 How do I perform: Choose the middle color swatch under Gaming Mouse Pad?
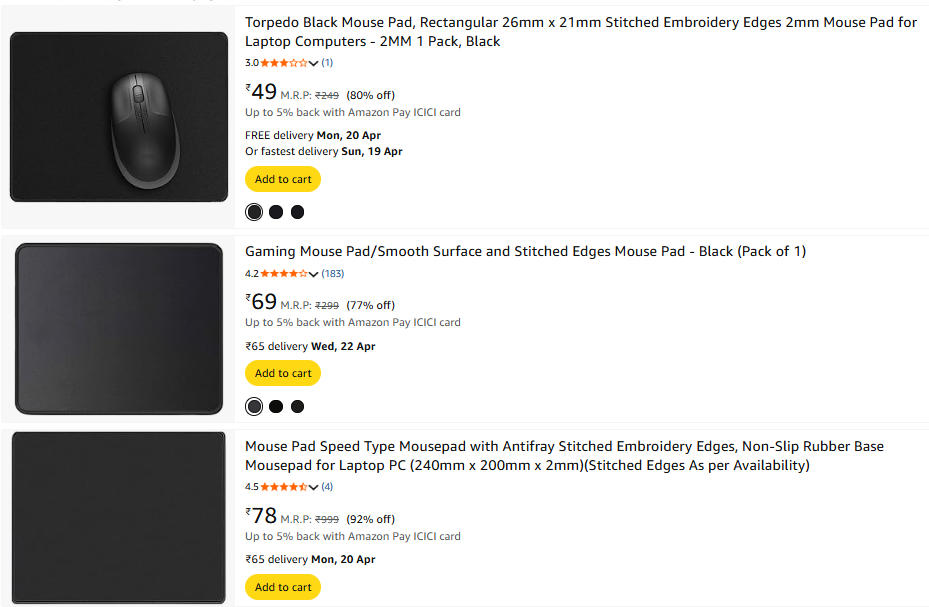coord(276,406)
